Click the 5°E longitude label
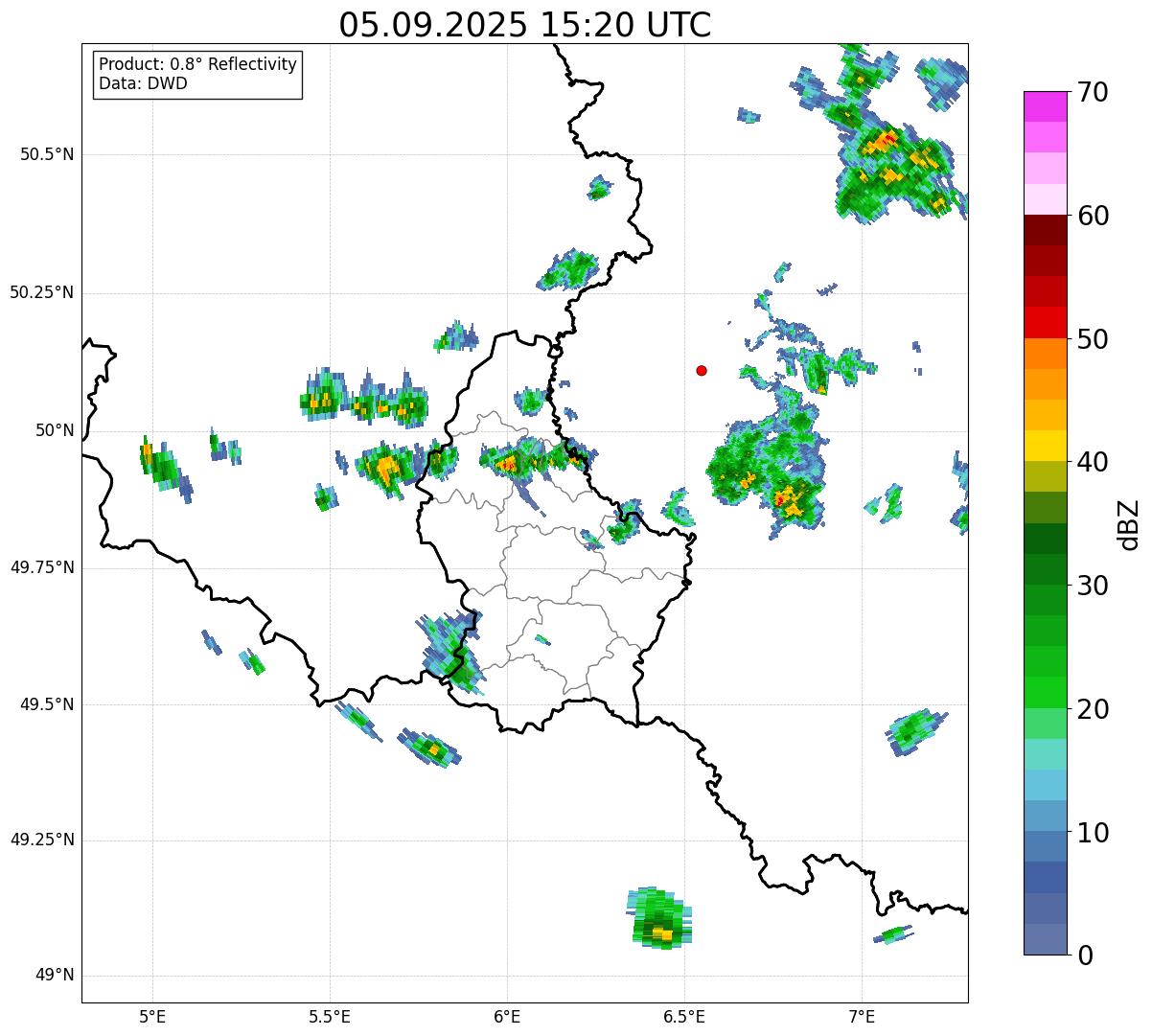 click(x=152, y=1017)
